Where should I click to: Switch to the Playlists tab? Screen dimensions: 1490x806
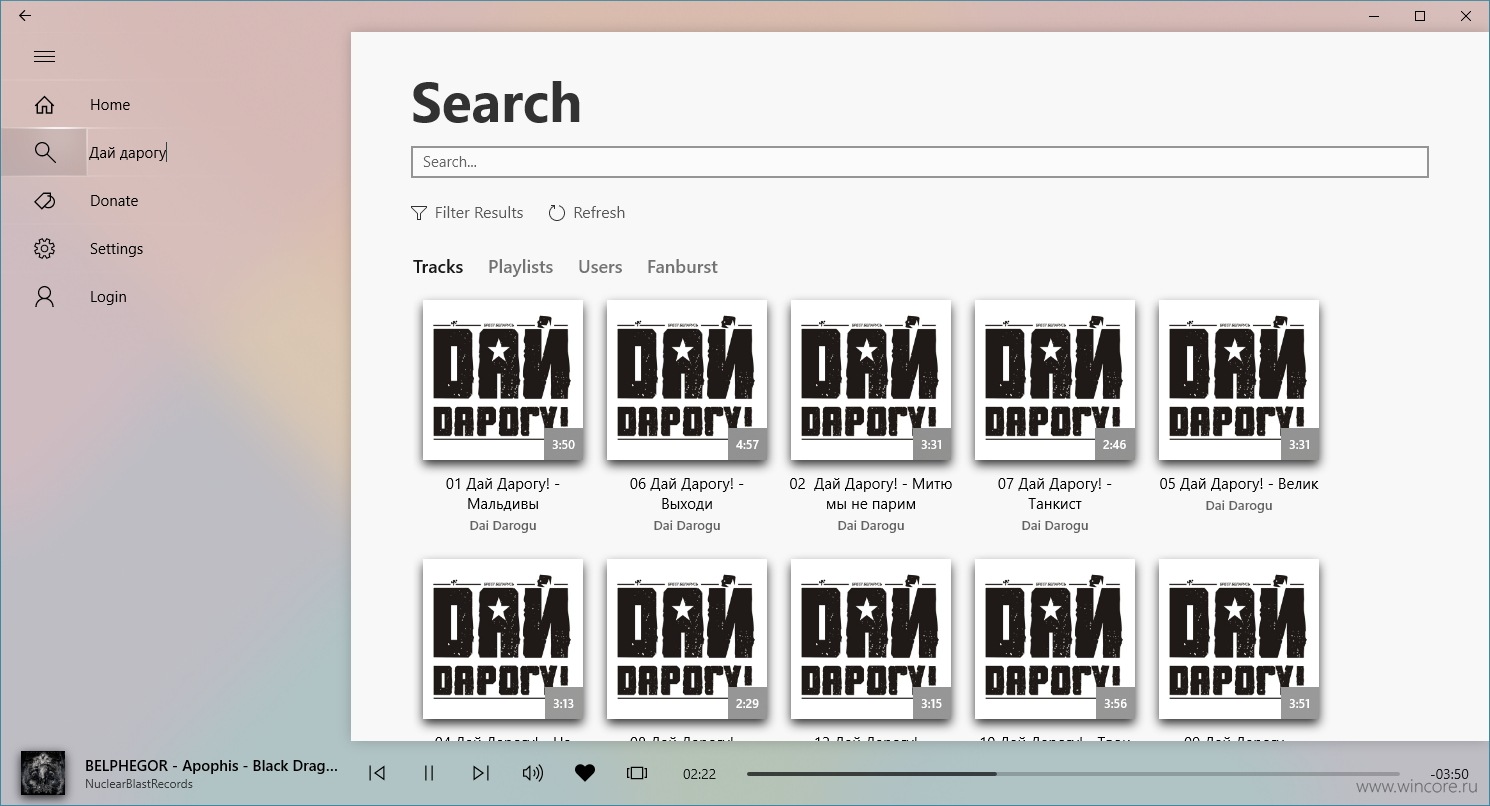[520, 267]
